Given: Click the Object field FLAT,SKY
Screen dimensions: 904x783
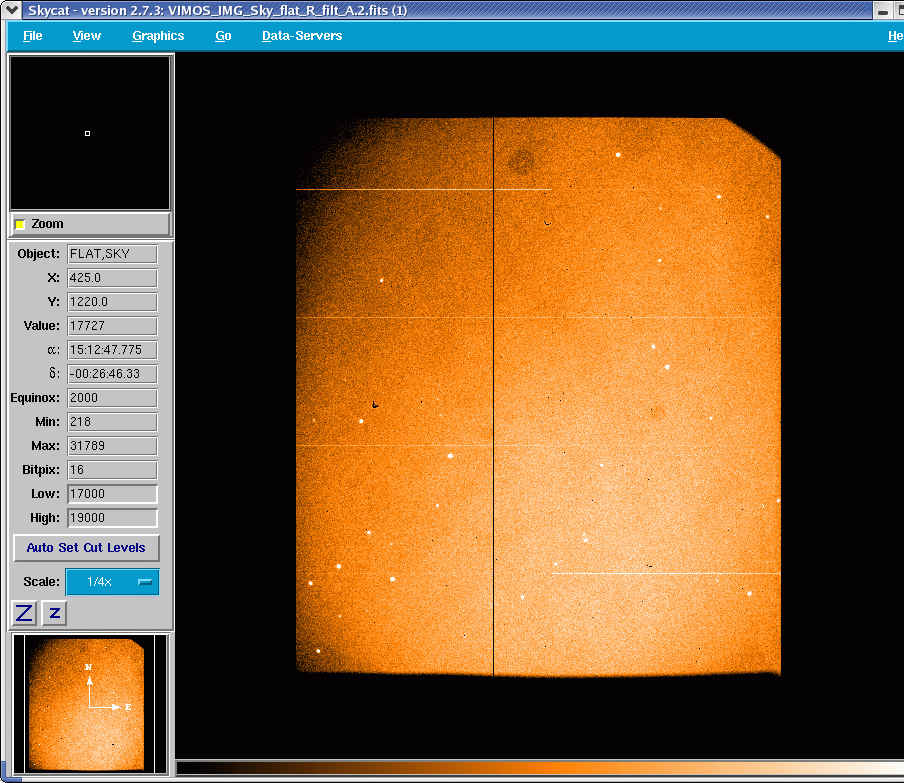Looking at the screenshot, I should click(x=112, y=254).
